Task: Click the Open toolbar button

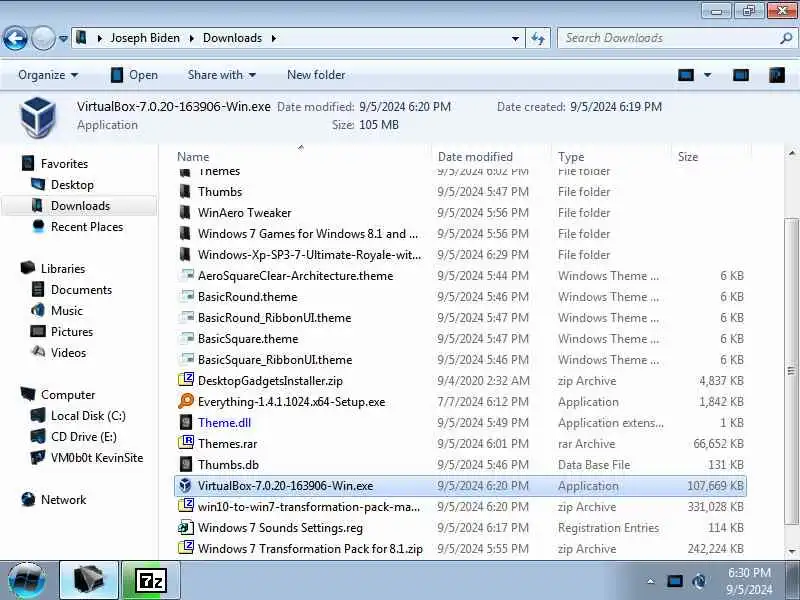Action: tap(135, 75)
